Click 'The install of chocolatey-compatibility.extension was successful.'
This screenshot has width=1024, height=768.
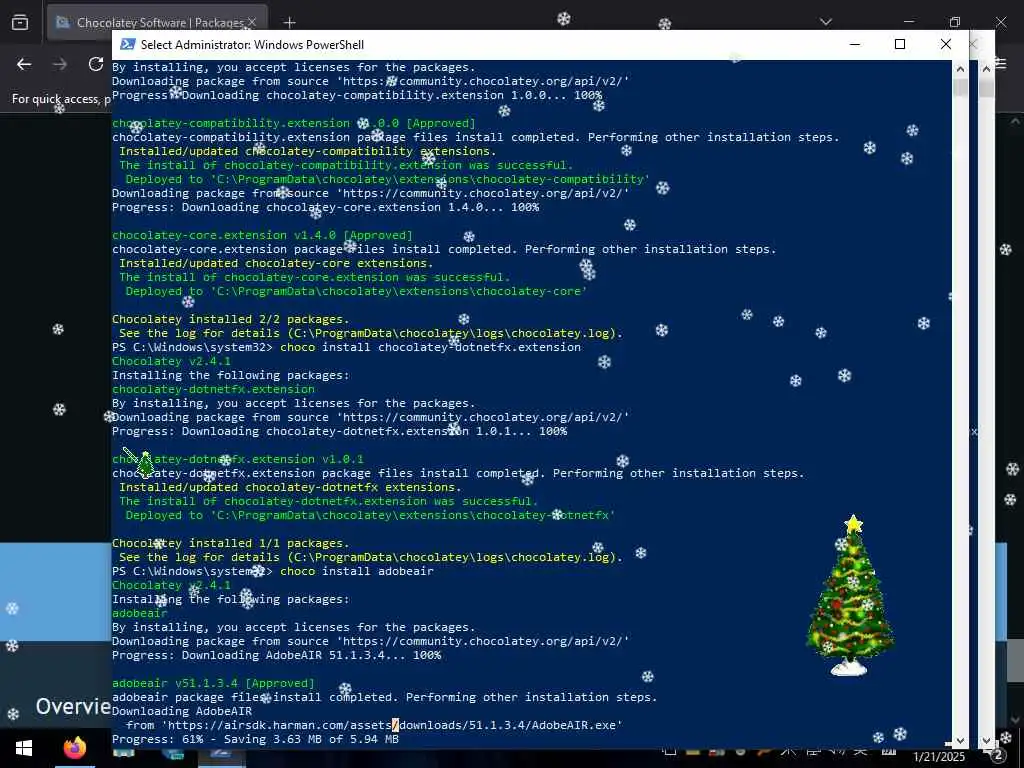coord(346,165)
